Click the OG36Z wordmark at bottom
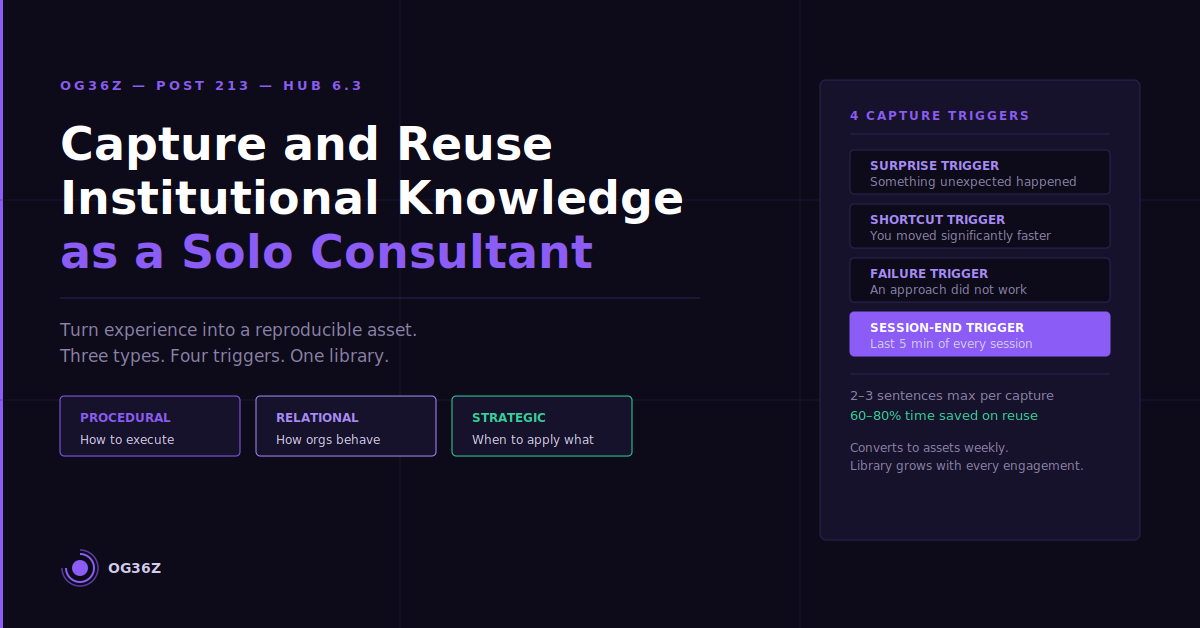The image size is (1200, 628). (x=135, y=567)
